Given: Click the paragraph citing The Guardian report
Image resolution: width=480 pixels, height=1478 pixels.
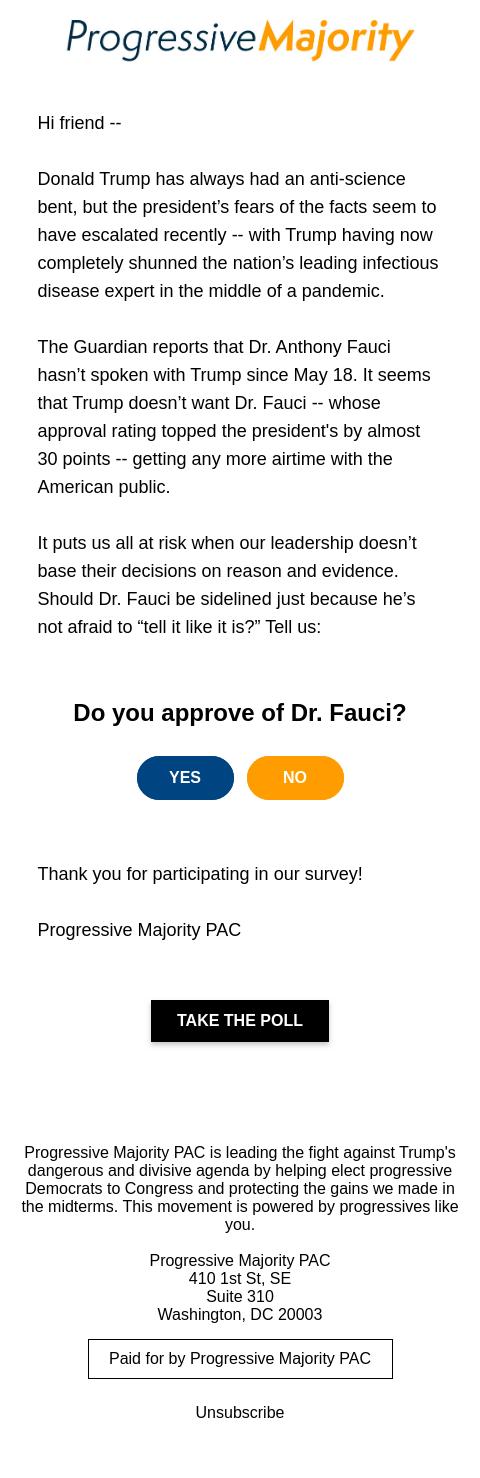Looking at the screenshot, I should pyautogui.click(x=235, y=417).
